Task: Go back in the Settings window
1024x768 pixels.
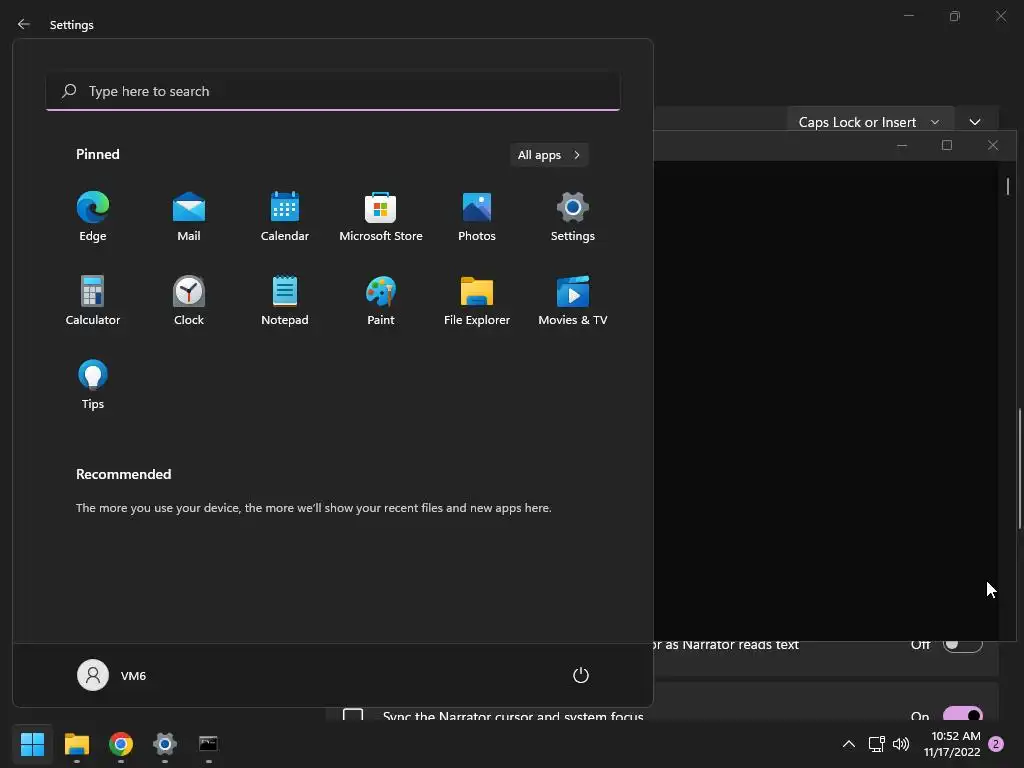Action: pos(24,24)
